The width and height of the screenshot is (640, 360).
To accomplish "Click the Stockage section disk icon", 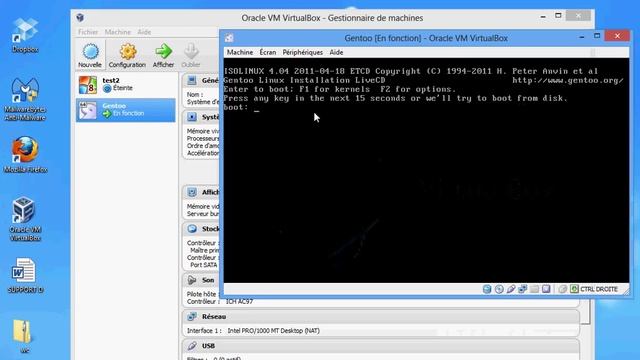I will [191, 229].
